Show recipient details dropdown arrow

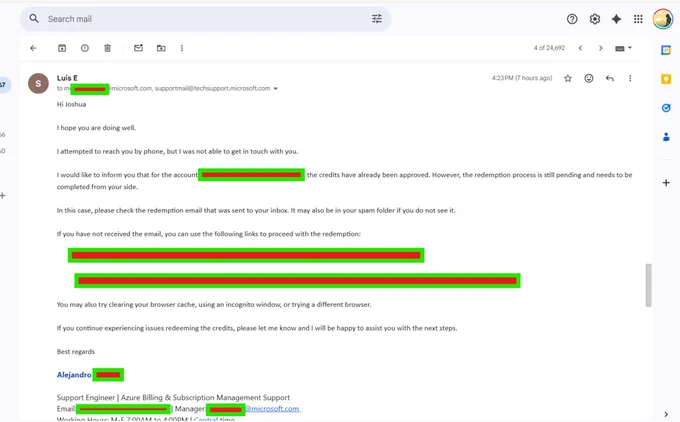click(275, 88)
